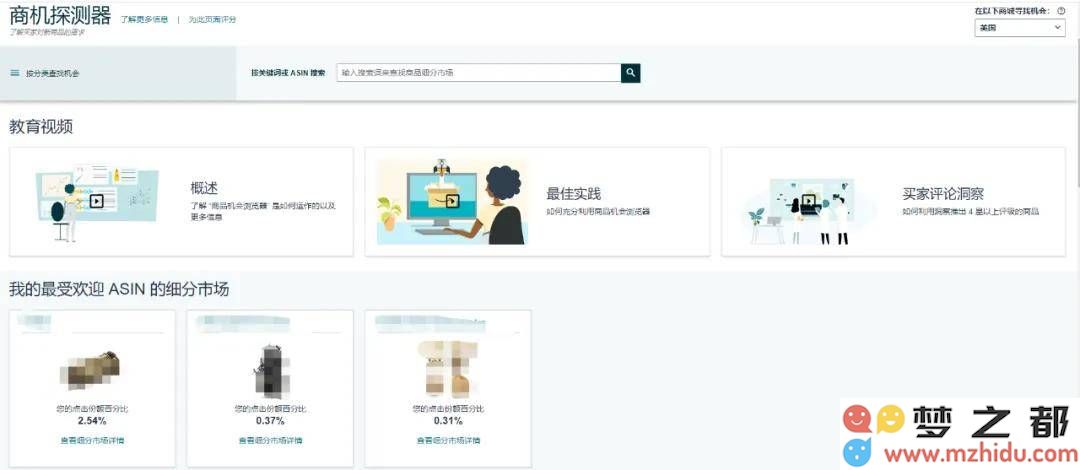View niche details for the 2.54% ASIN card
Screen dimensions: 1080x470
tap(92, 440)
